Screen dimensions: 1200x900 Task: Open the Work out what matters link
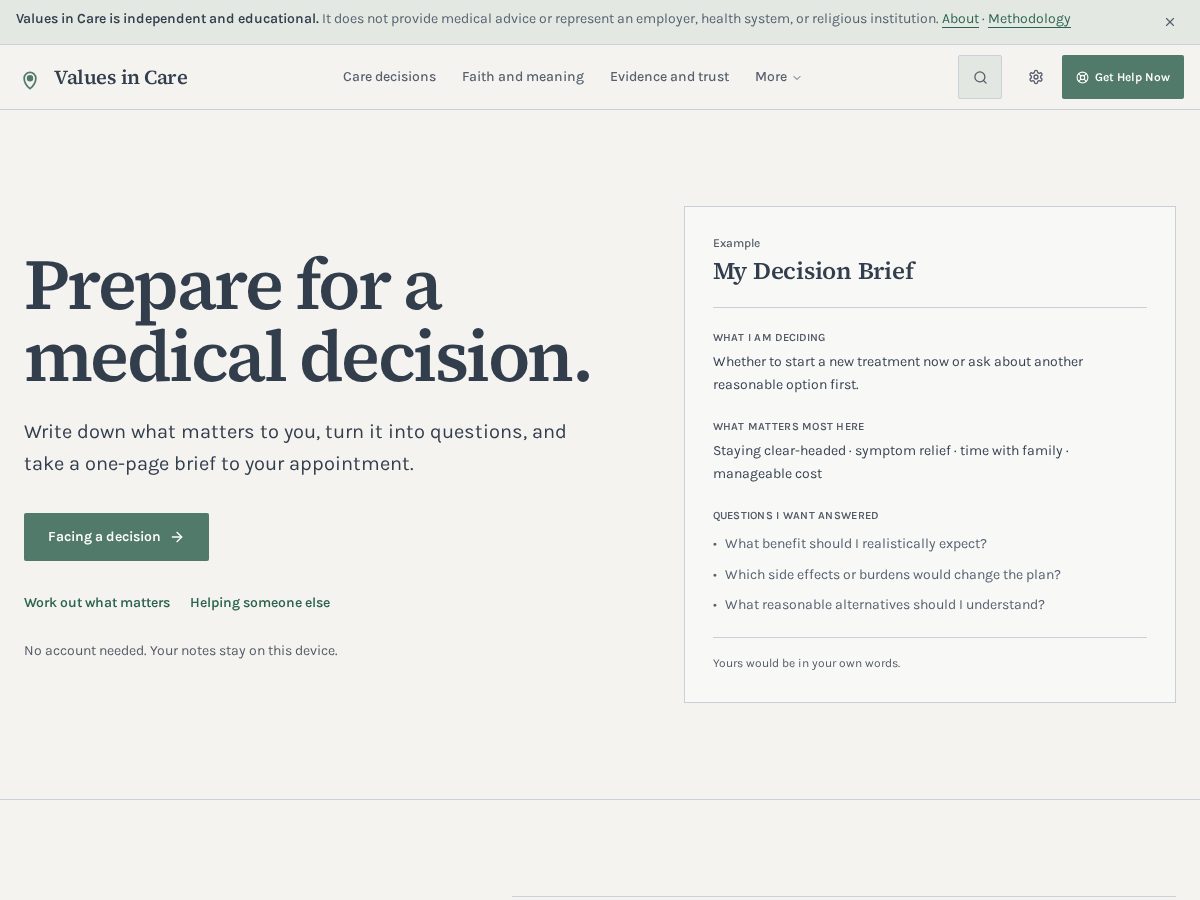(x=97, y=603)
